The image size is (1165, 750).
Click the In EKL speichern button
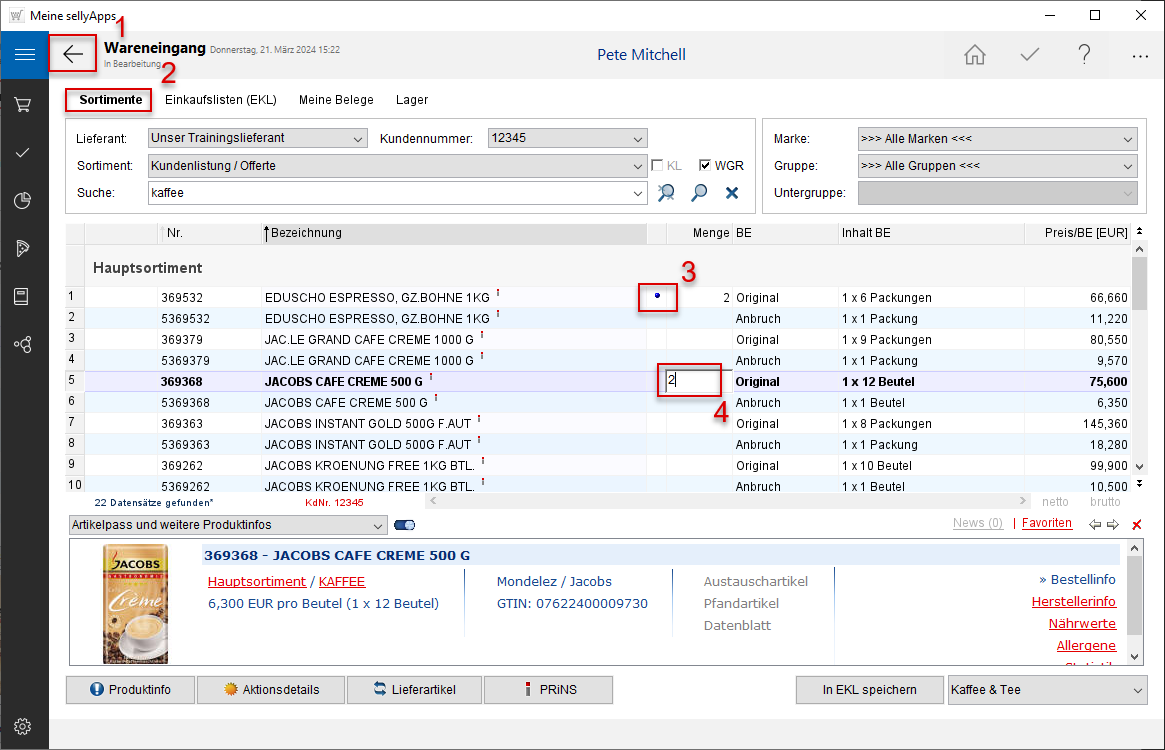[869, 690]
